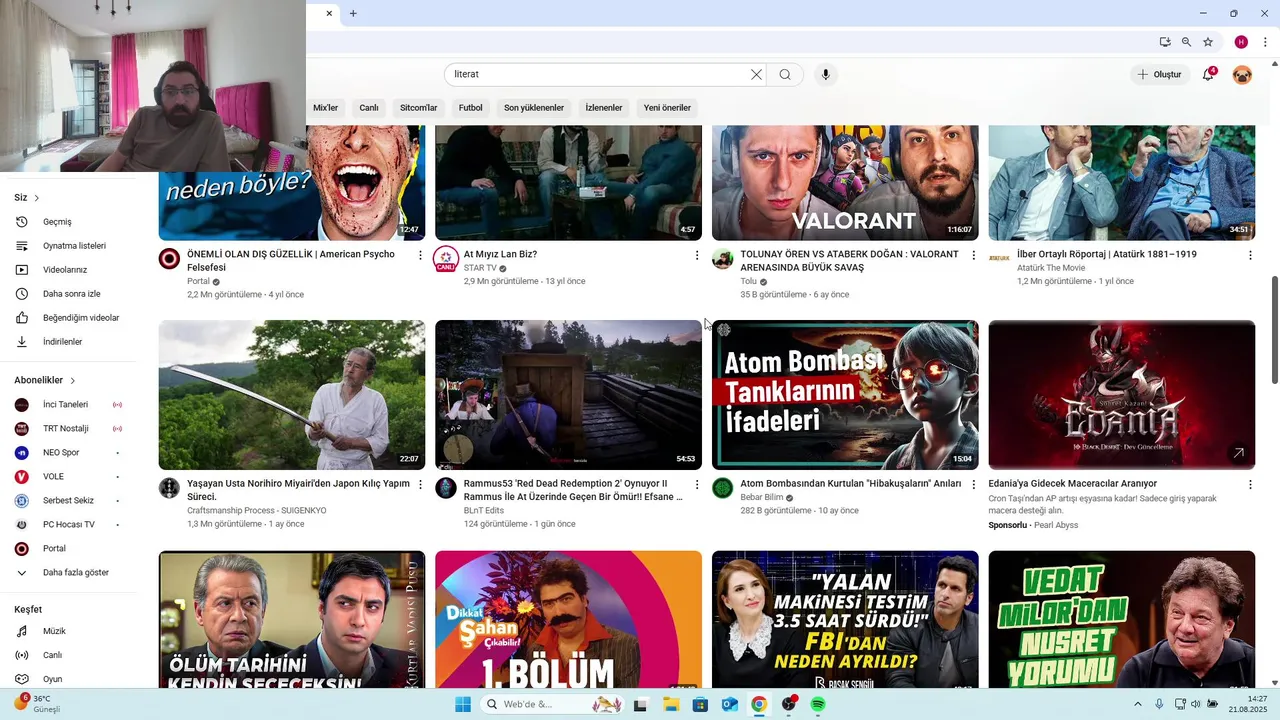Open options menu for İlber Ortaylı Röportaj video

1250,256
